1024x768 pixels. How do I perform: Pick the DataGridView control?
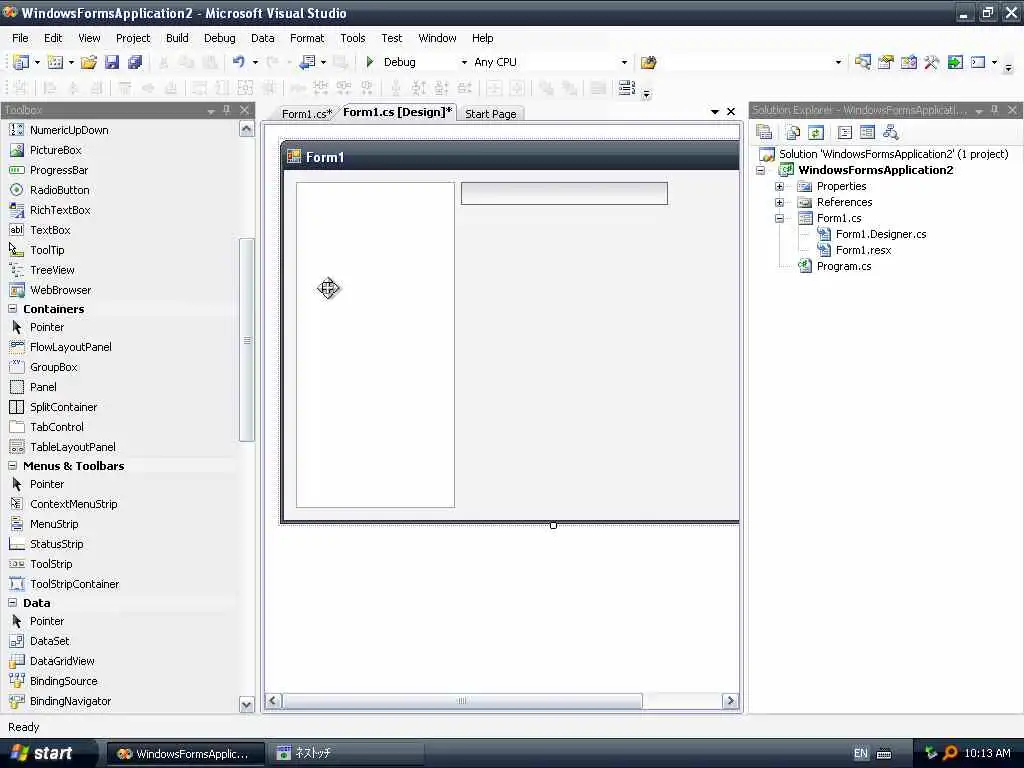[62, 661]
